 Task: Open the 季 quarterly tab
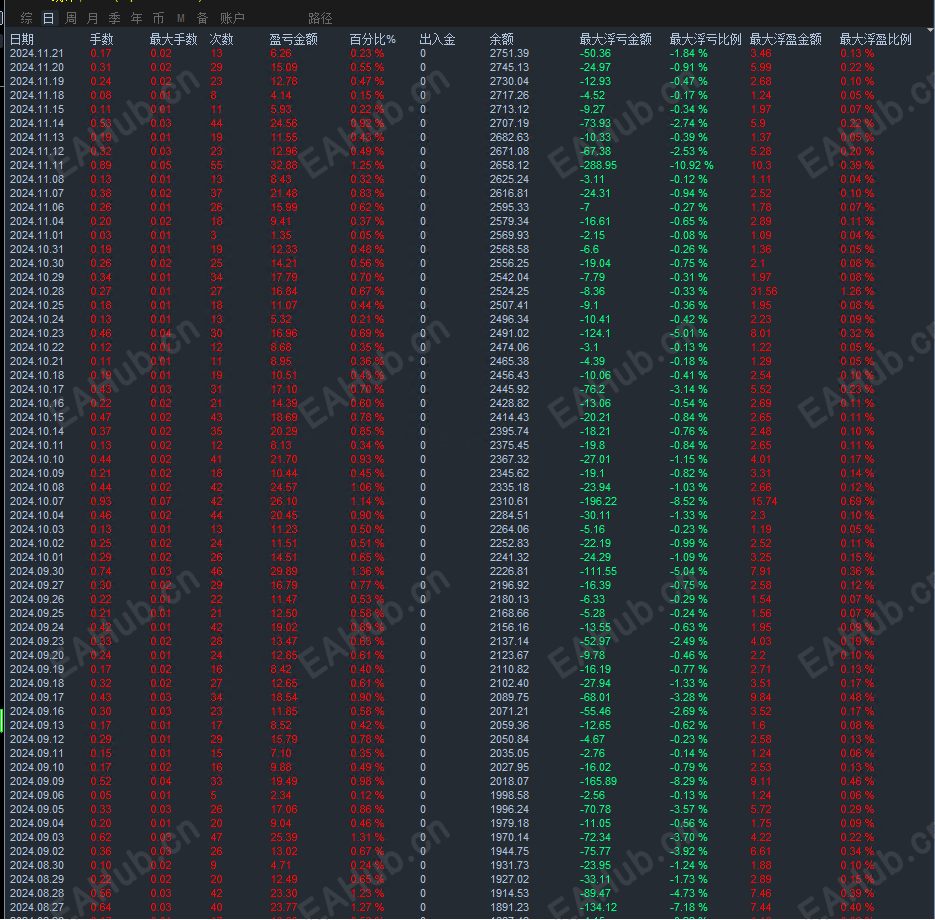tap(114, 18)
